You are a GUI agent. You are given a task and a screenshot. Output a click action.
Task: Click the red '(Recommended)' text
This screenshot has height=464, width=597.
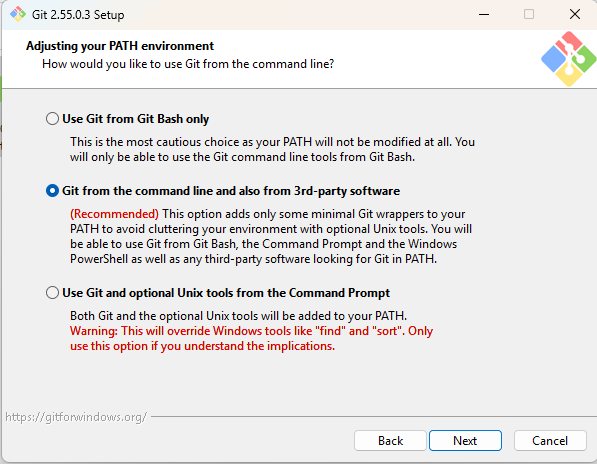coord(114,214)
